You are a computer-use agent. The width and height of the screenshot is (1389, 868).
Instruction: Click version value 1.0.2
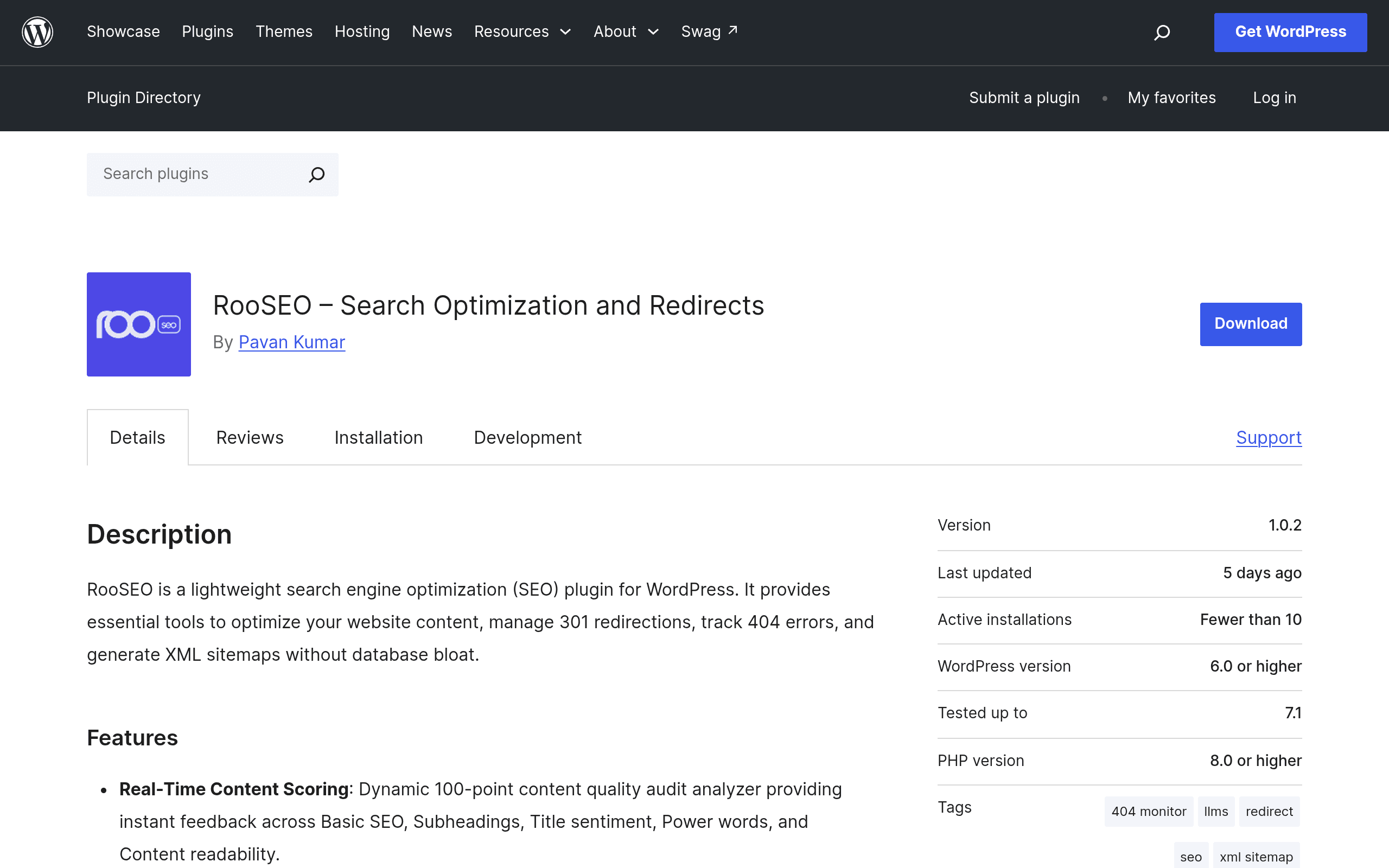point(1284,525)
